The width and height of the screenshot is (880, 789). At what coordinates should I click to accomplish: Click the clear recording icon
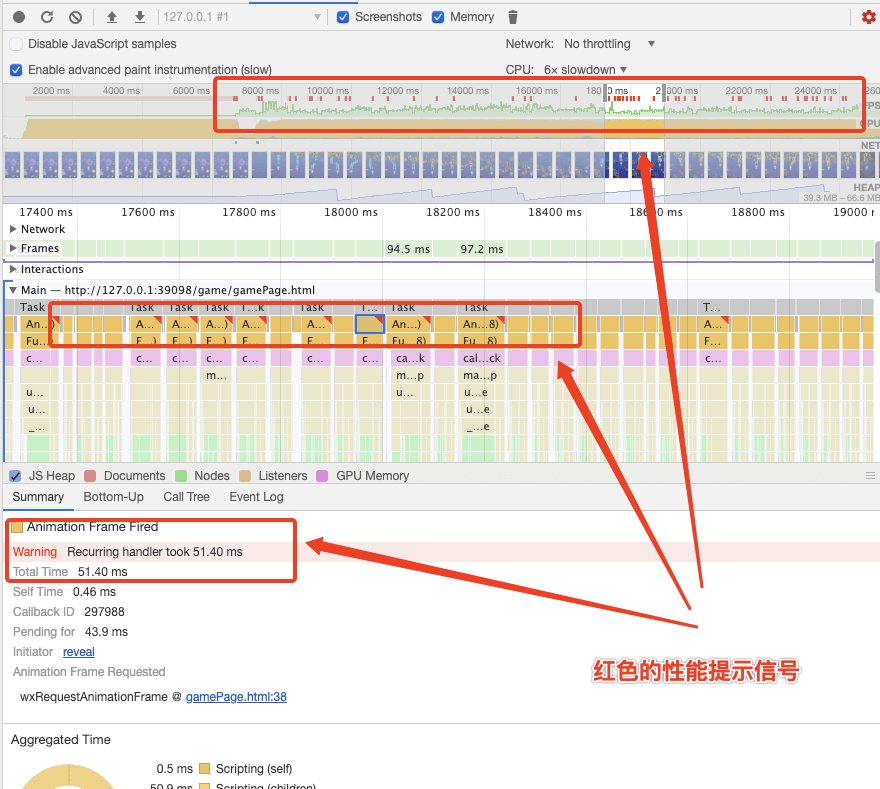click(75, 17)
